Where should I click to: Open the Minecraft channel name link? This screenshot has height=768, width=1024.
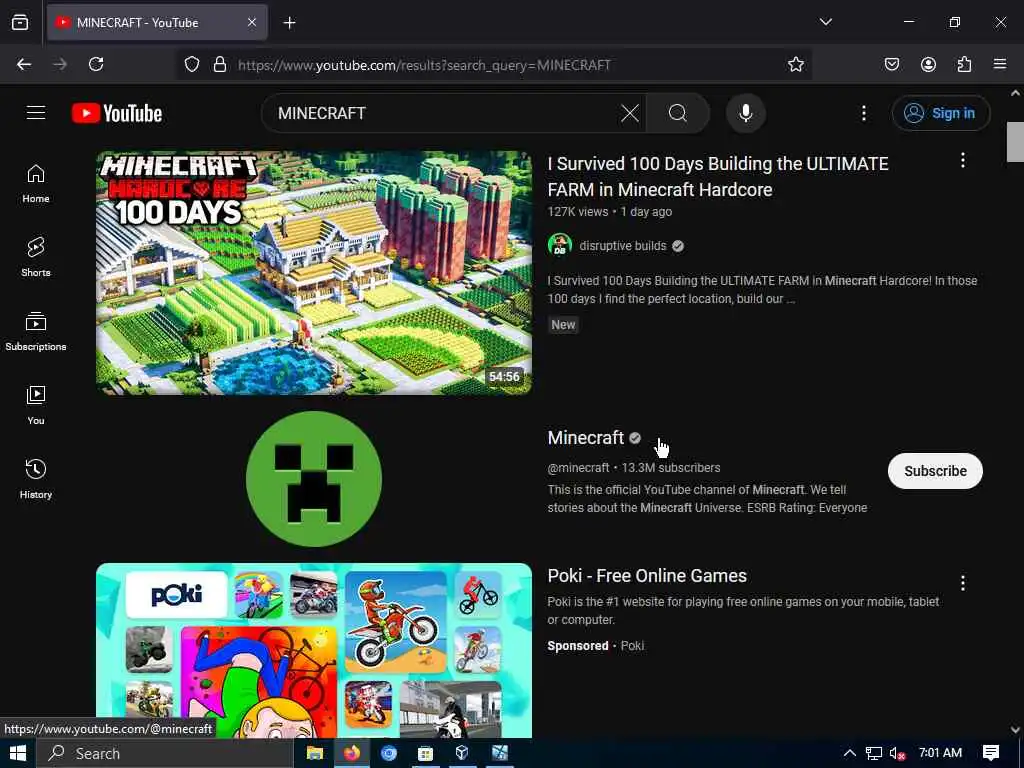point(586,438)
